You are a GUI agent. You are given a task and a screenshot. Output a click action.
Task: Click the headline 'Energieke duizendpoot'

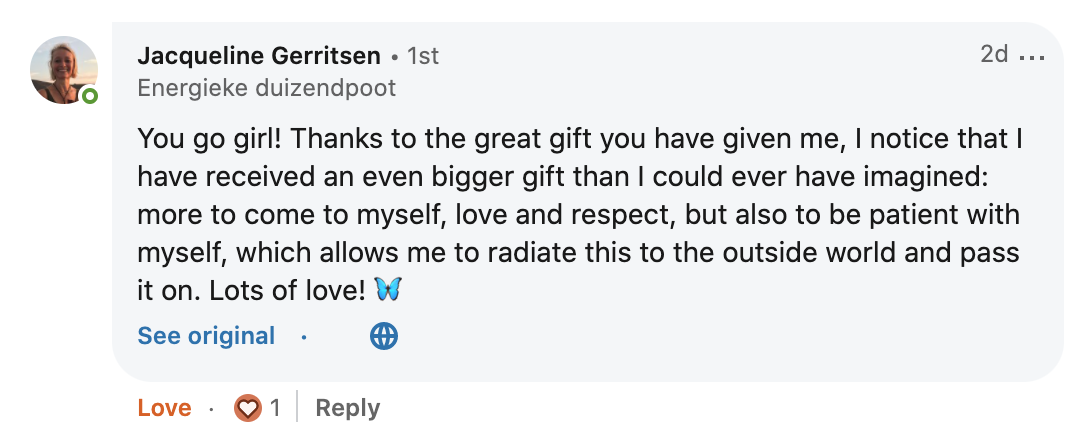(x=266, y=88)
